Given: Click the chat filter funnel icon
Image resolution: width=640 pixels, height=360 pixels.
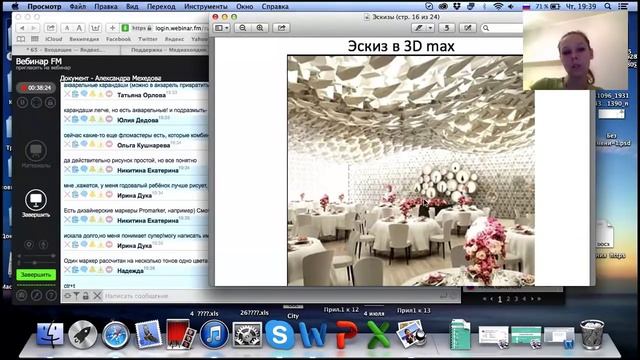Looking at the screenshot, I should pos(76,296).
